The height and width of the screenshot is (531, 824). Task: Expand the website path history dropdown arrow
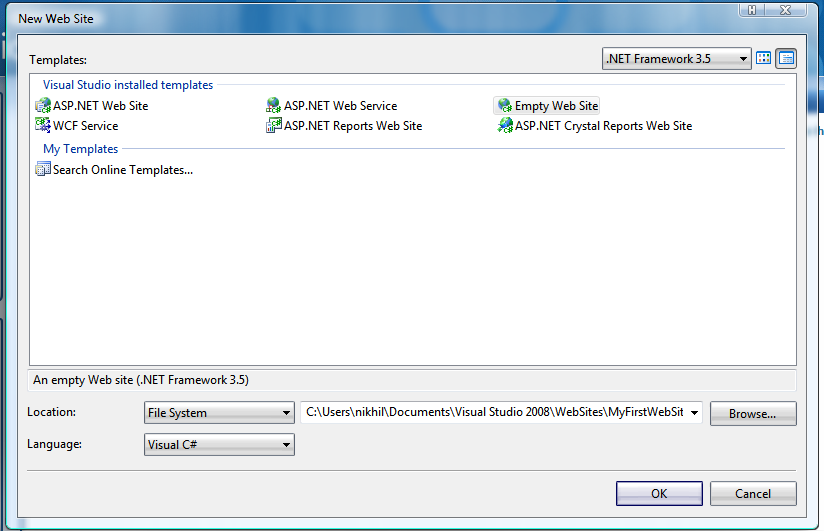point(694,413)
